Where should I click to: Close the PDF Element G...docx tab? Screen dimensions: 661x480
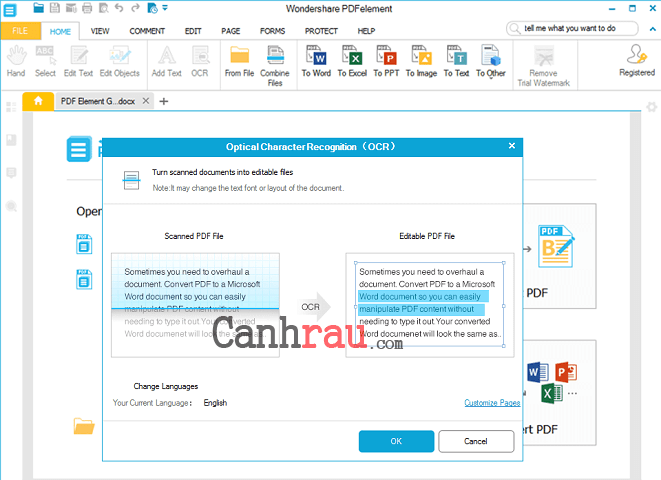point(145,101)
